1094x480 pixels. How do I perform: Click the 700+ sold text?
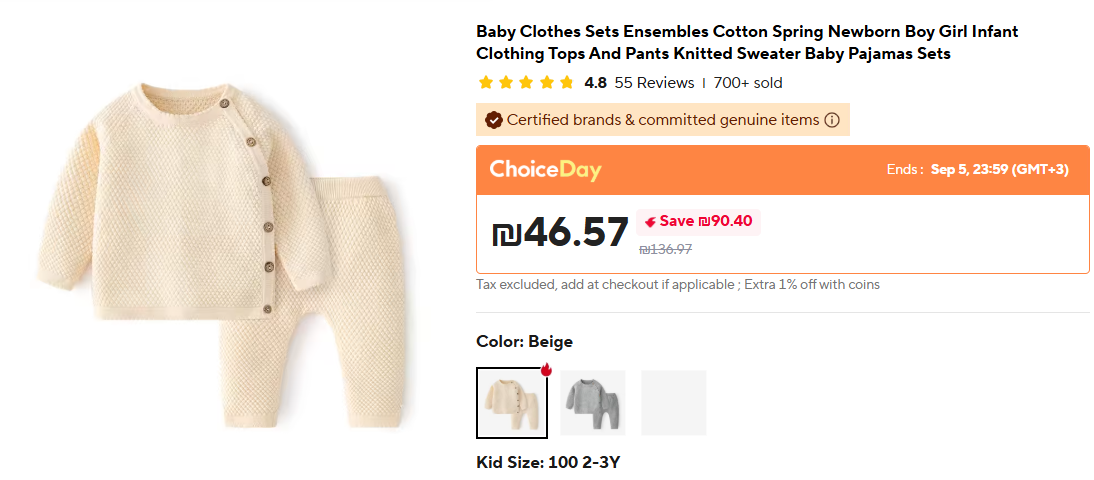pos(748,83)
